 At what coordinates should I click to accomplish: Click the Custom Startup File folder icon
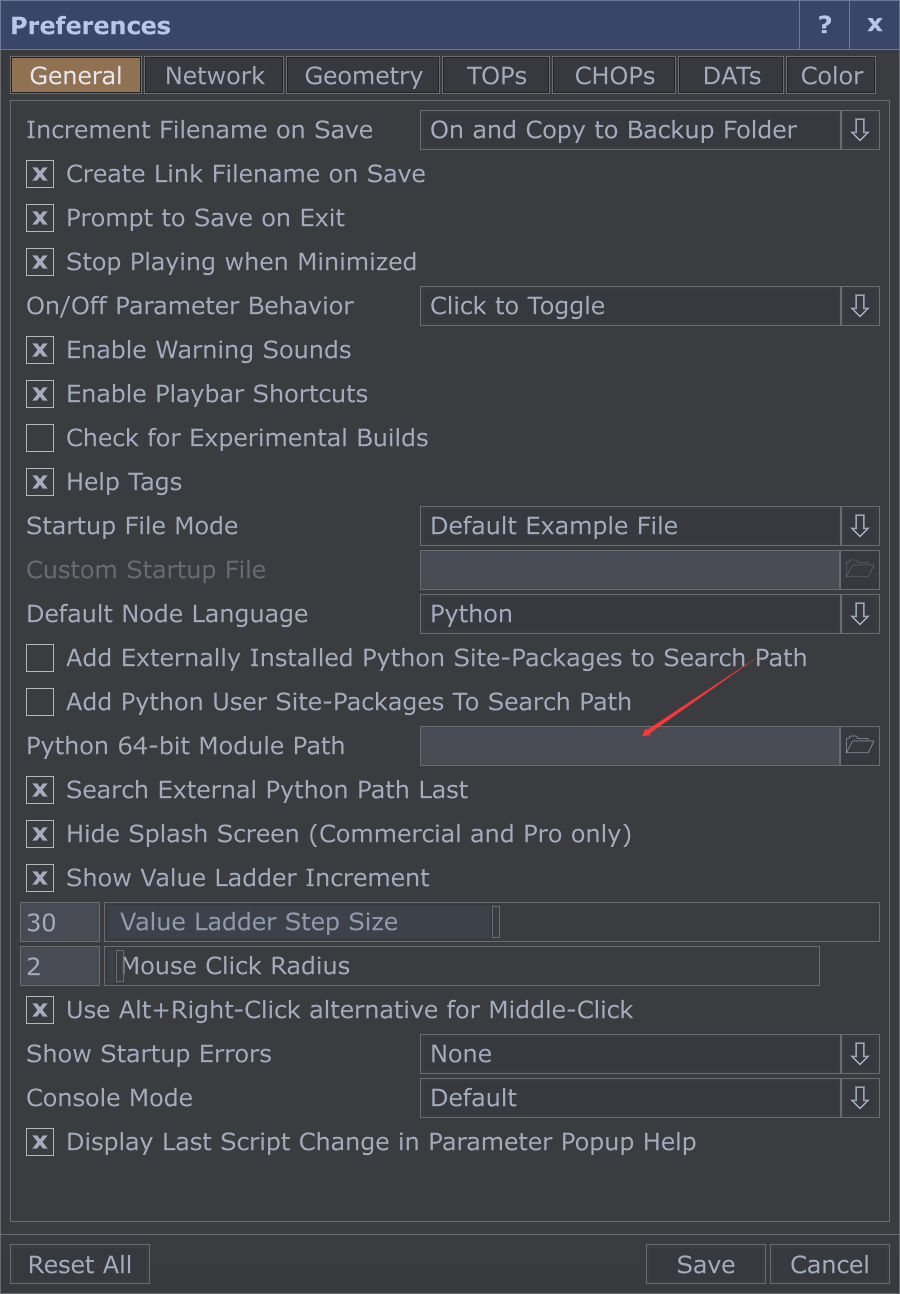(x=860, y=570)
